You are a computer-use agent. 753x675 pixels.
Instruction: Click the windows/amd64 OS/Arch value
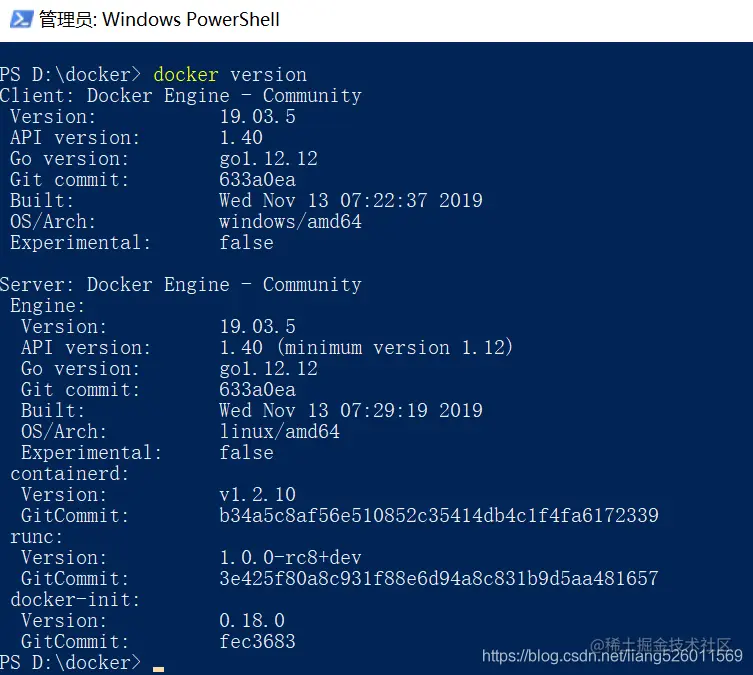[291, 222]
